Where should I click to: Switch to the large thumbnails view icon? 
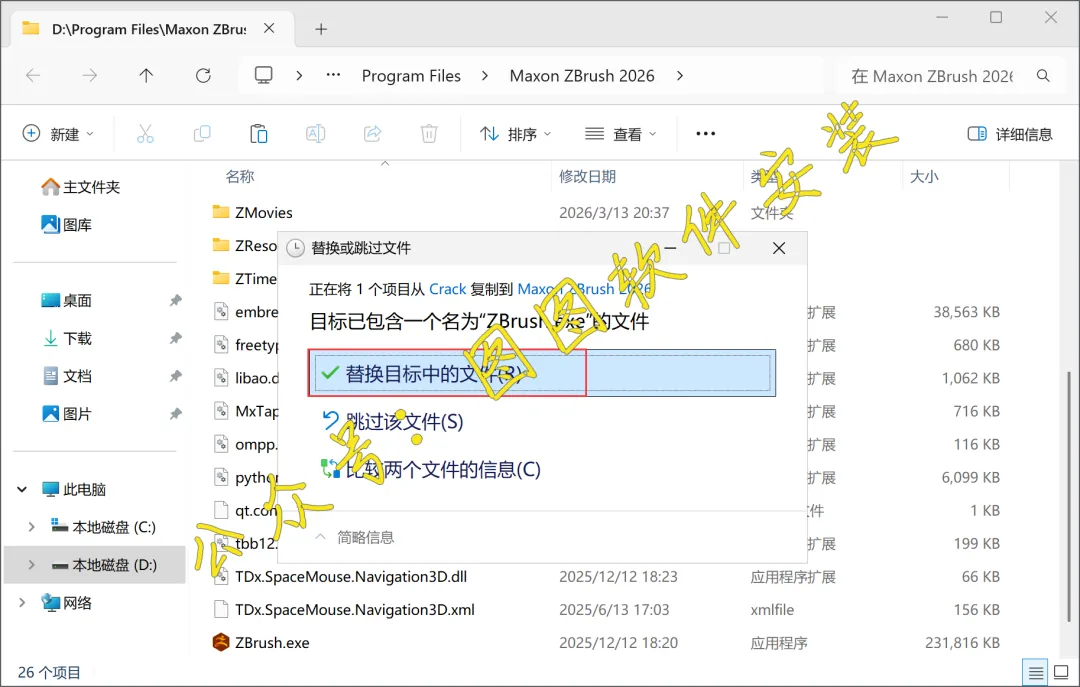[x=1061, y=672]
